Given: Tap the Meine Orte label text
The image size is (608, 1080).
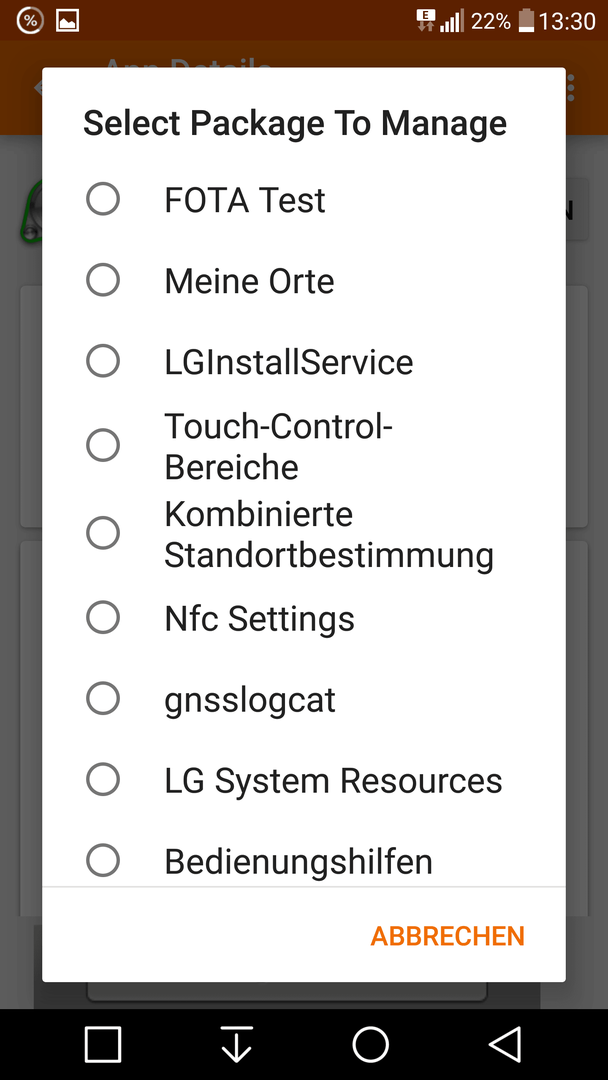Looking at the screenshot, I should tap(249, 281).
